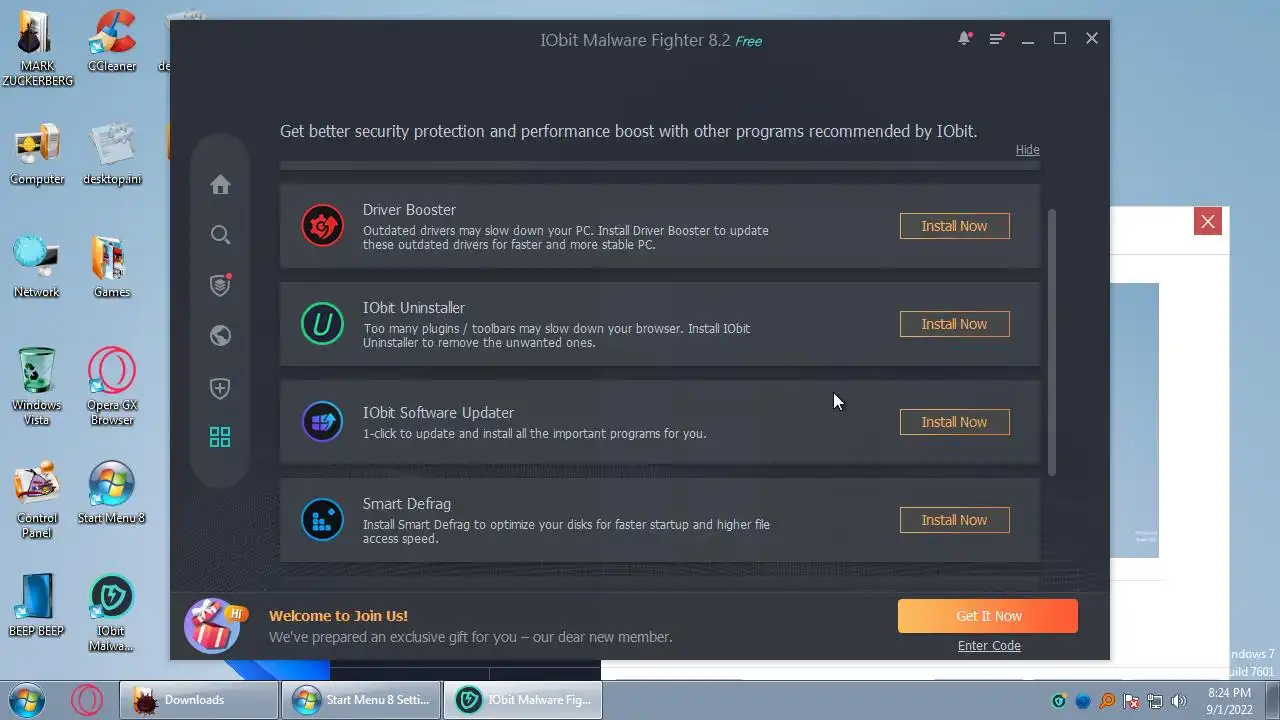Open the Protection shield section in sidebar
Viewport: 1280px width, 720px height.
[221, 285]
